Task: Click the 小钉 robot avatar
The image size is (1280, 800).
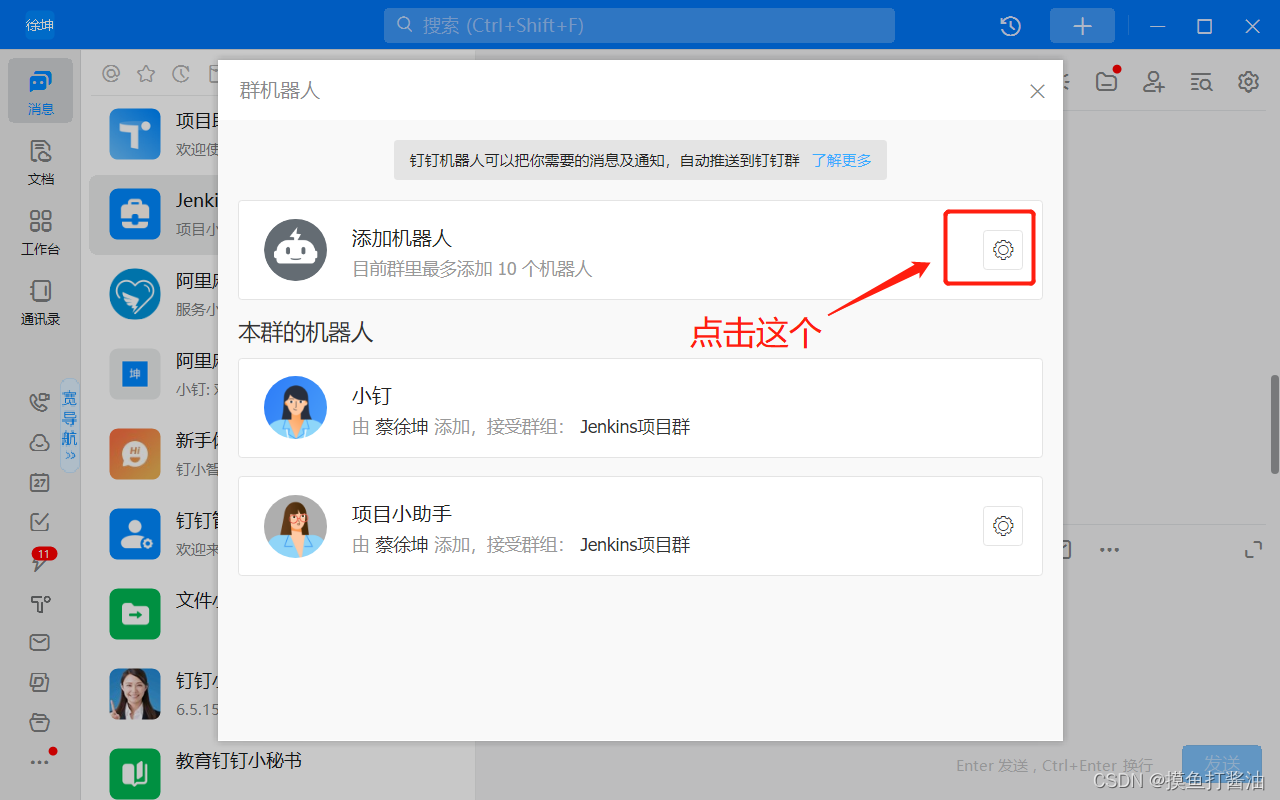Action: [x=295, y=408]
